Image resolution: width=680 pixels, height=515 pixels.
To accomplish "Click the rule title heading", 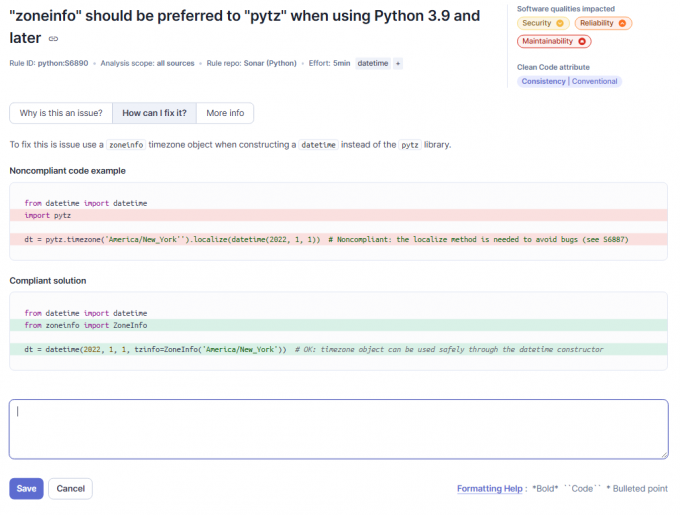I will (245, 27).
